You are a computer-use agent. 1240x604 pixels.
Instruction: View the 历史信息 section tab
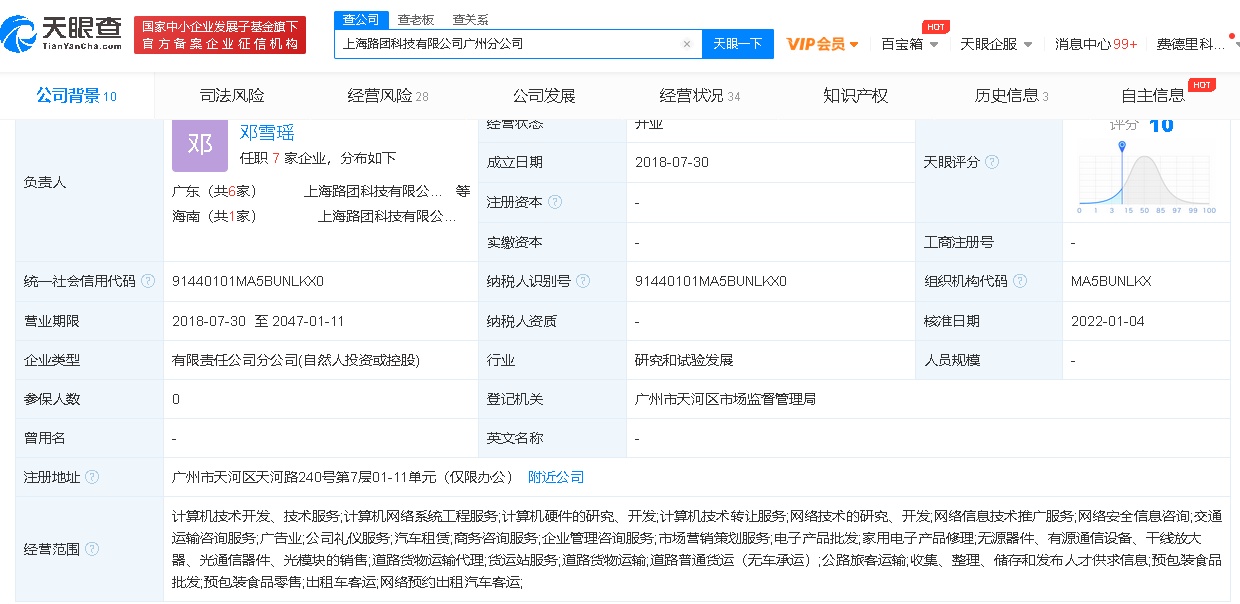point(1012,96)
